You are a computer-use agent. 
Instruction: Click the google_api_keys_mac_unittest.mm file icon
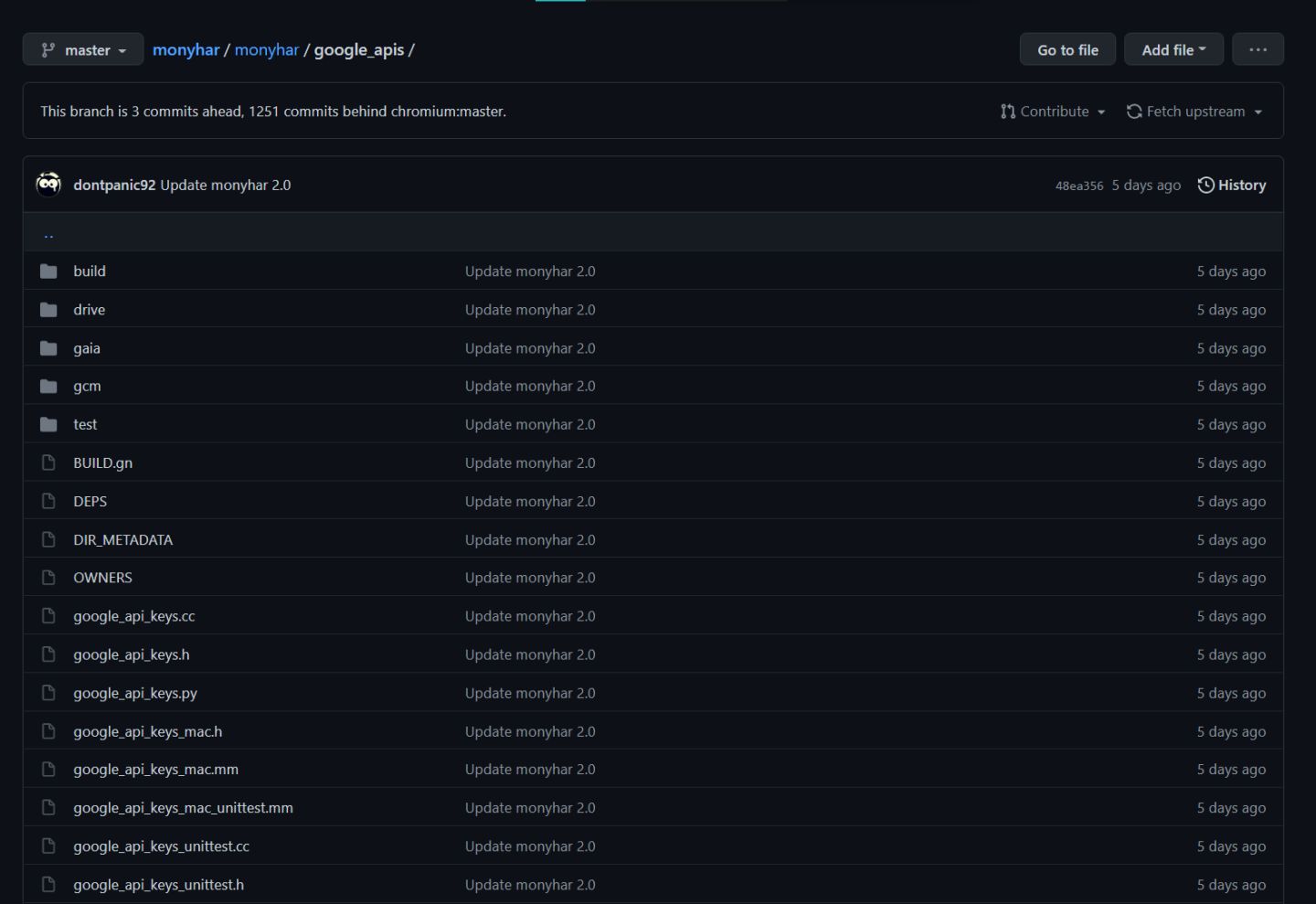[x=48, y=808]
